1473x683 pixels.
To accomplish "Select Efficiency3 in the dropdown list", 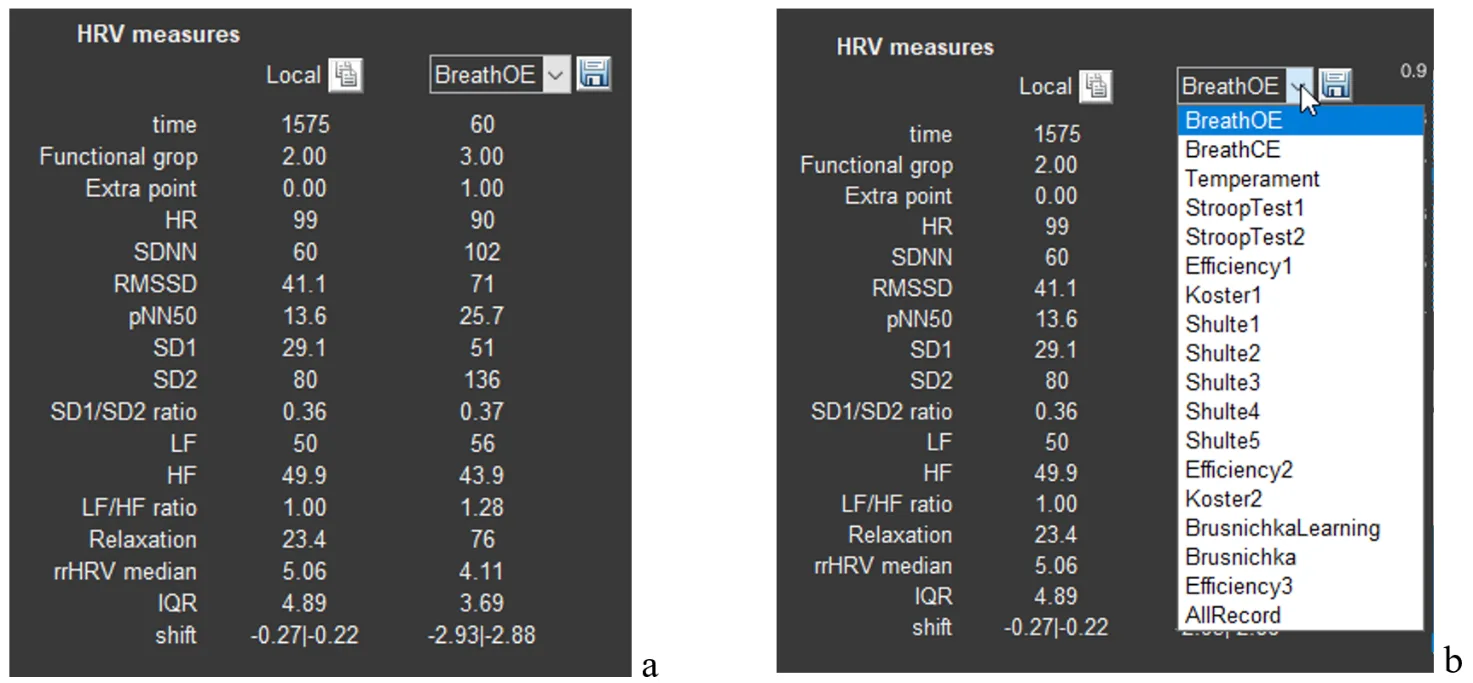I will tap(1239, 586).
